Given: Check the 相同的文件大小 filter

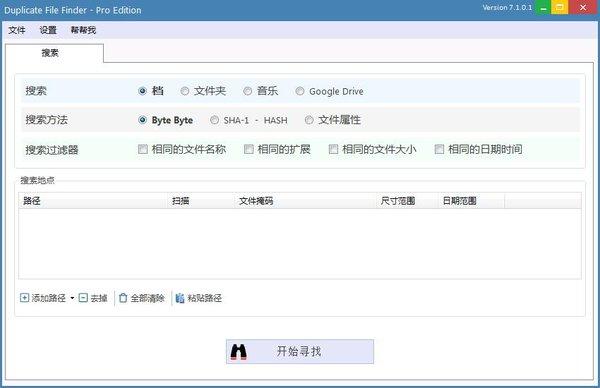Looking at the screenshot, I should pos(333,149).
